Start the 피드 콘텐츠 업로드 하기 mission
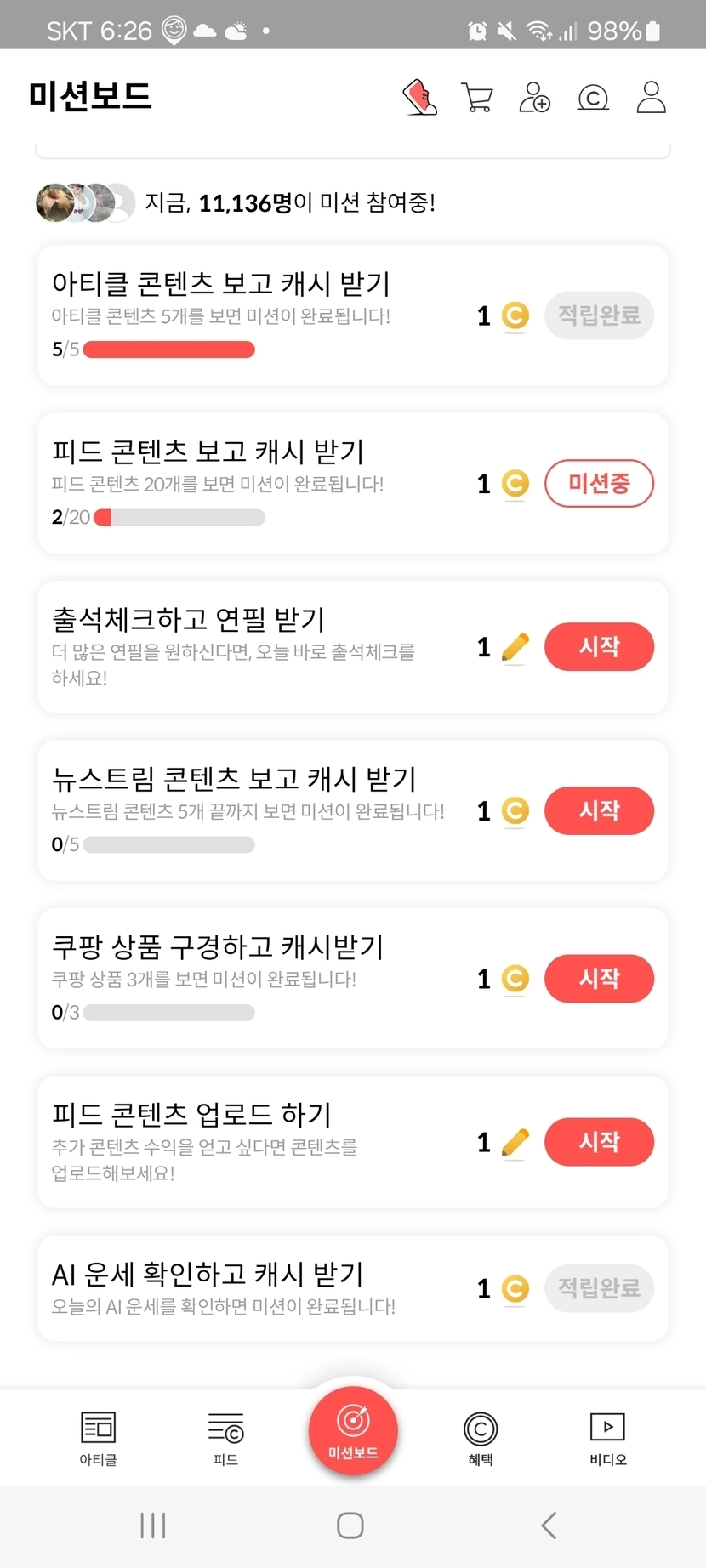Screen dimensions: 706x1568 pos(599,1142)
